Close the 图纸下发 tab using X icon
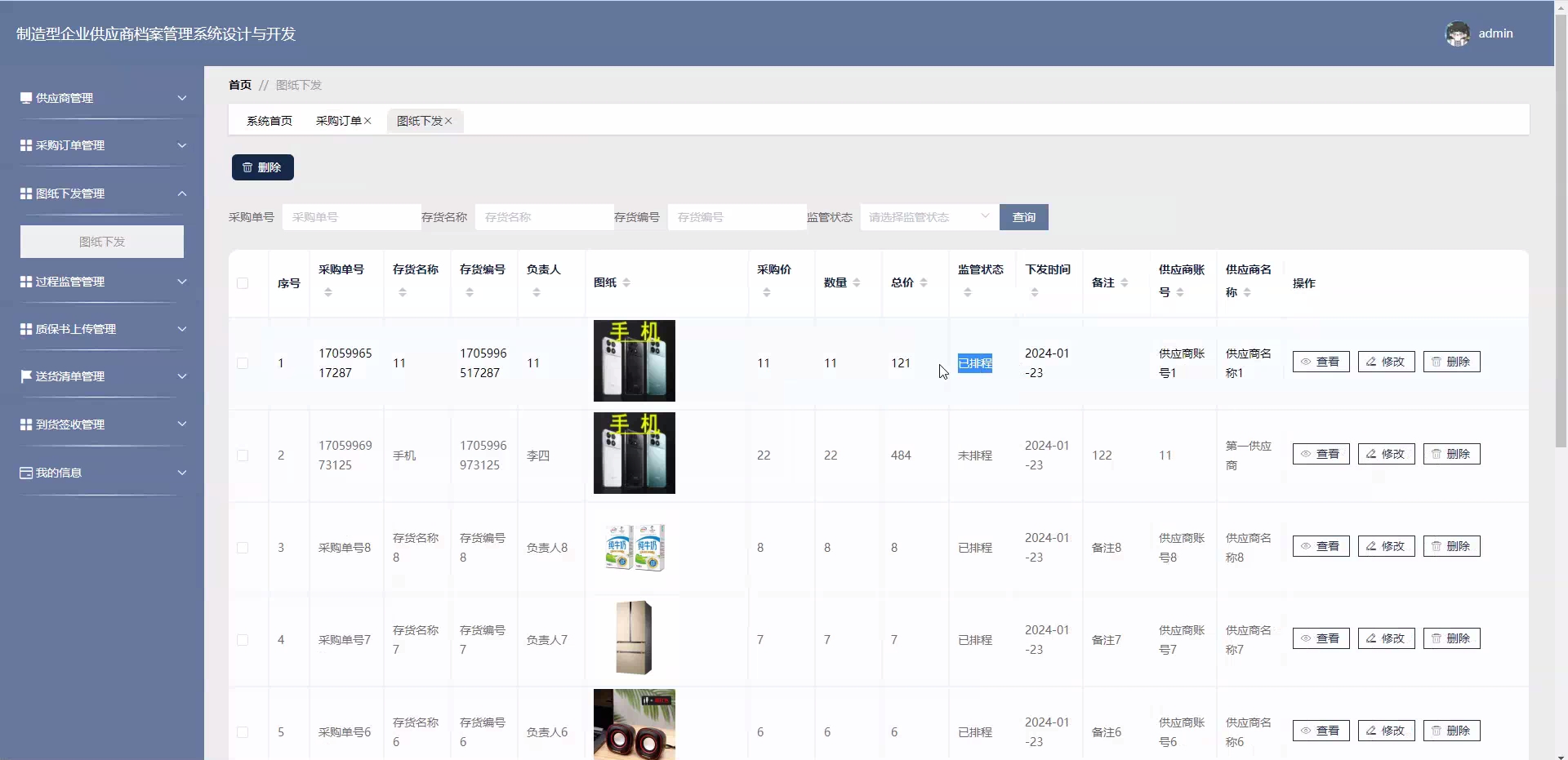This screenshot has width=1568, height=760. click(x=448, y=121)
